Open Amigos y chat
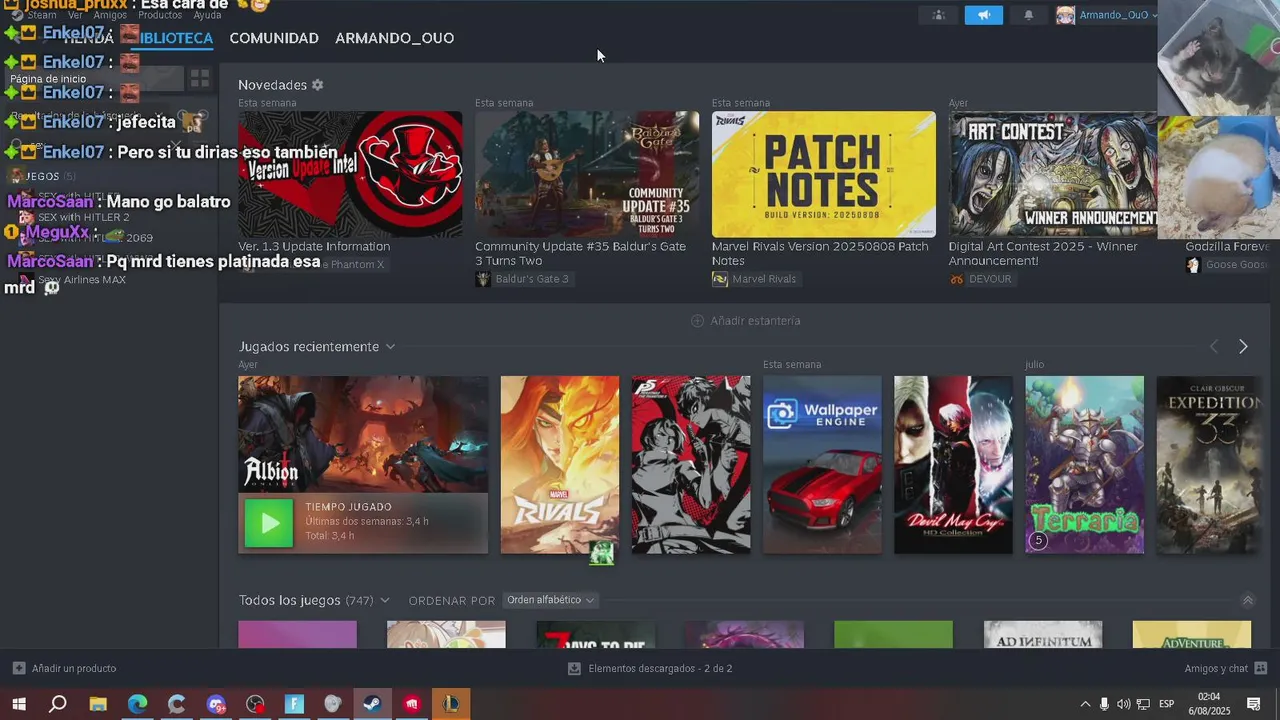The width and height of the screenshot is (1280, 720). (1226, 668)
